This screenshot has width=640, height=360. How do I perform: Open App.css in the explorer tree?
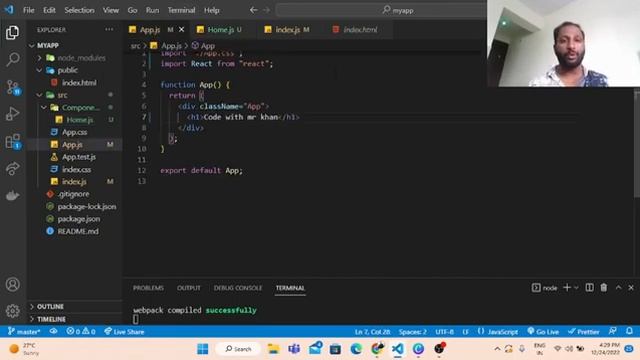(74, 132)
